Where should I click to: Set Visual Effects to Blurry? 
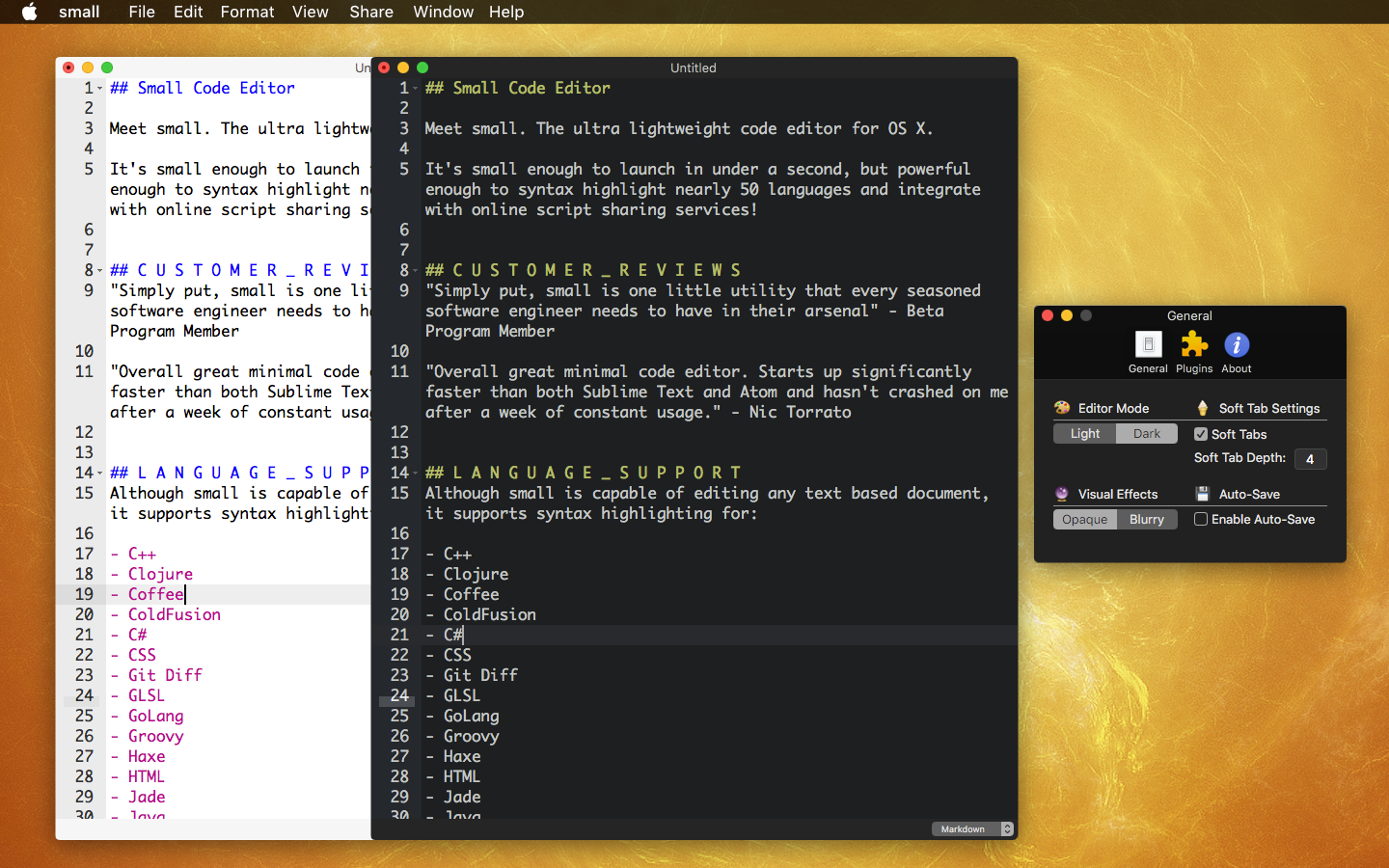pos(1147,520)
